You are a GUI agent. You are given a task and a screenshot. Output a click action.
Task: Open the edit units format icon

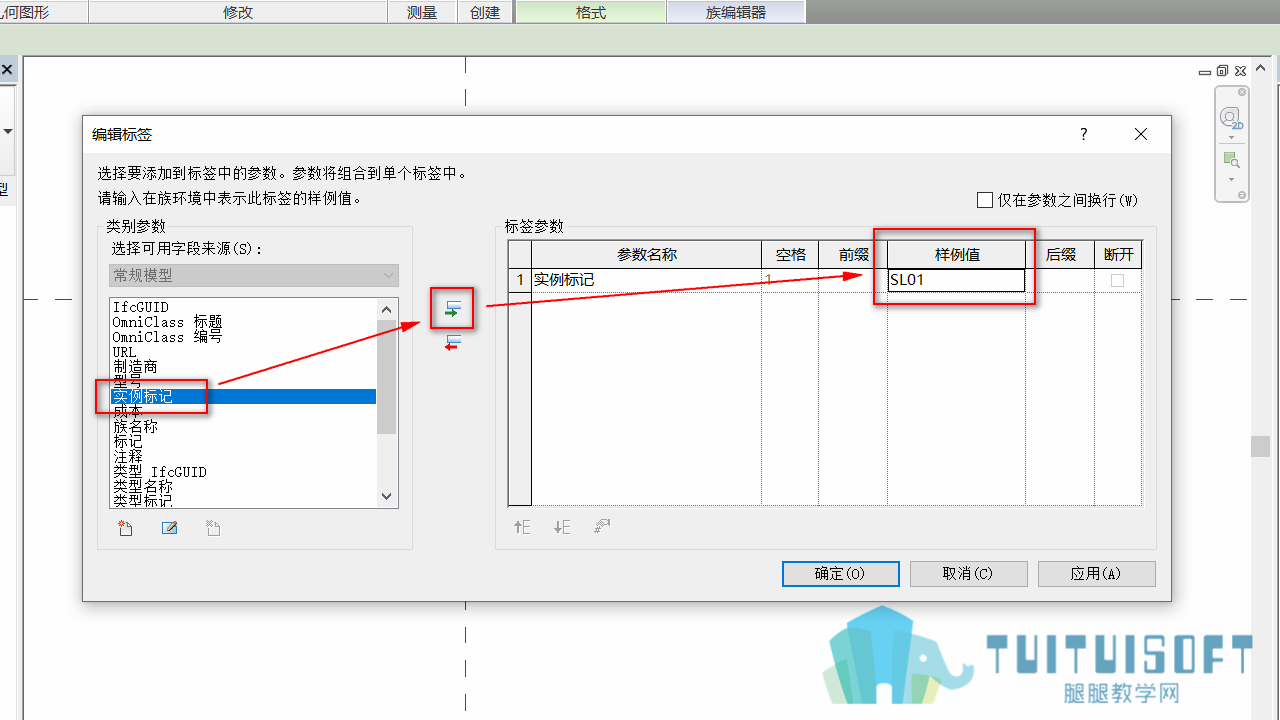pyautogui.click(x=602, y=527)
